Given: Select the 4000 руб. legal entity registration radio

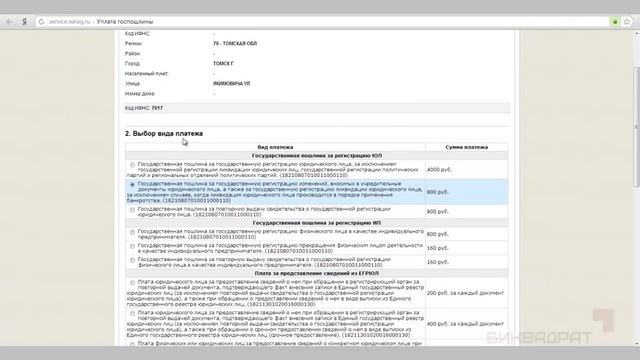Looking at the screenshot, I should 132,165.
